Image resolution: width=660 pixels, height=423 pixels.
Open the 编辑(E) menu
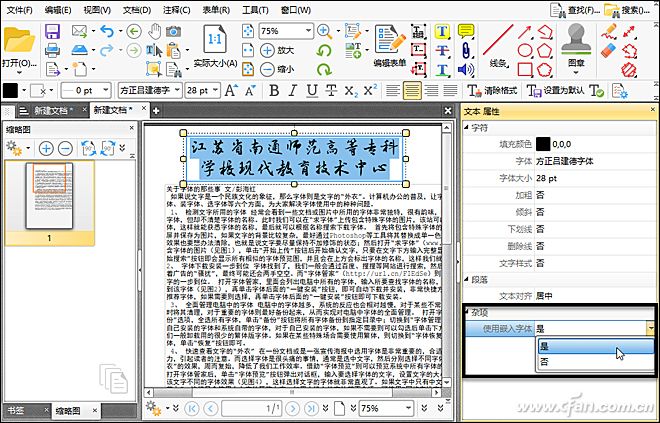tap(58, 10)
